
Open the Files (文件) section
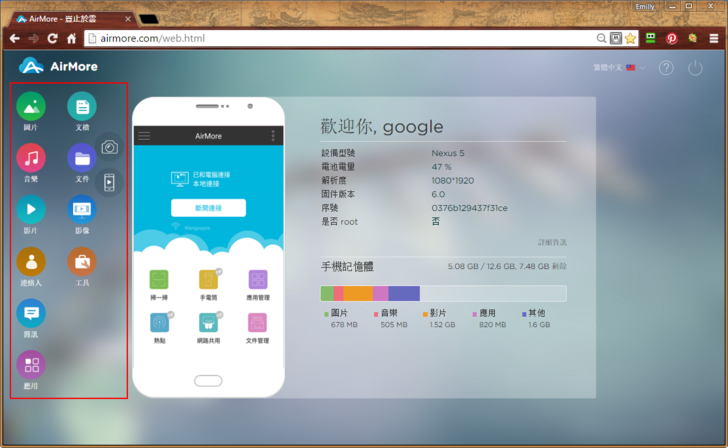click(82, 158)
